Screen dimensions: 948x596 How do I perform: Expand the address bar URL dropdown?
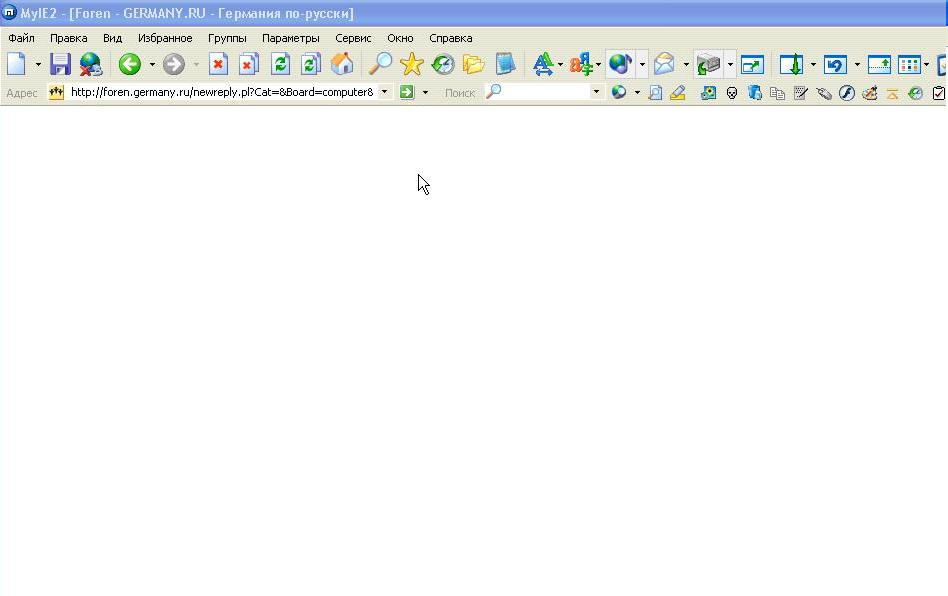(384, 92)
